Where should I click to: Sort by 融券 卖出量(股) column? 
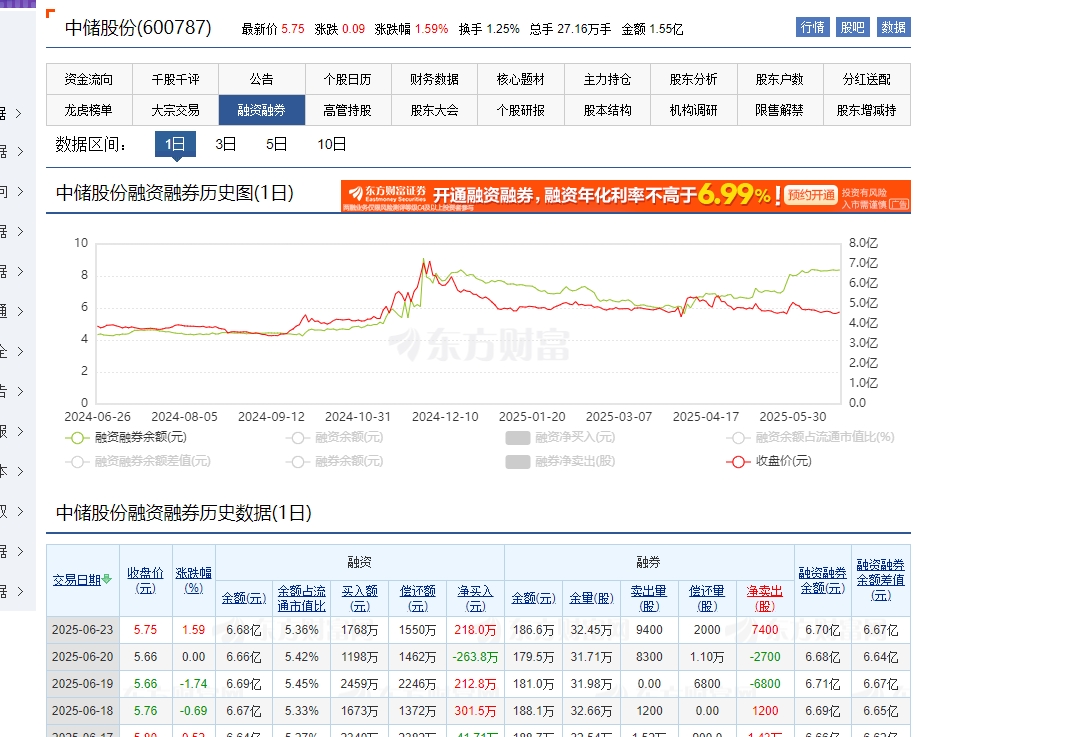[x=649, y=598]
